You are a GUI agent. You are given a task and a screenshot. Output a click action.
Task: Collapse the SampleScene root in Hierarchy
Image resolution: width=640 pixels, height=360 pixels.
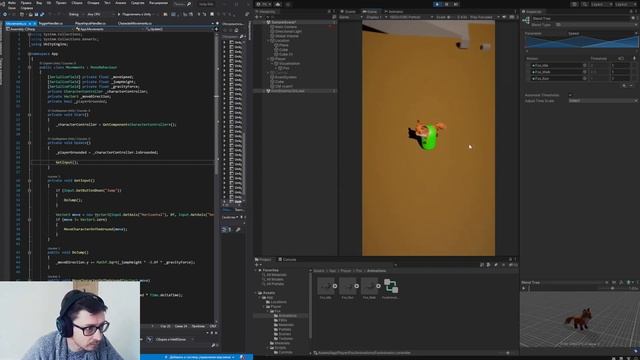[265, 22]
